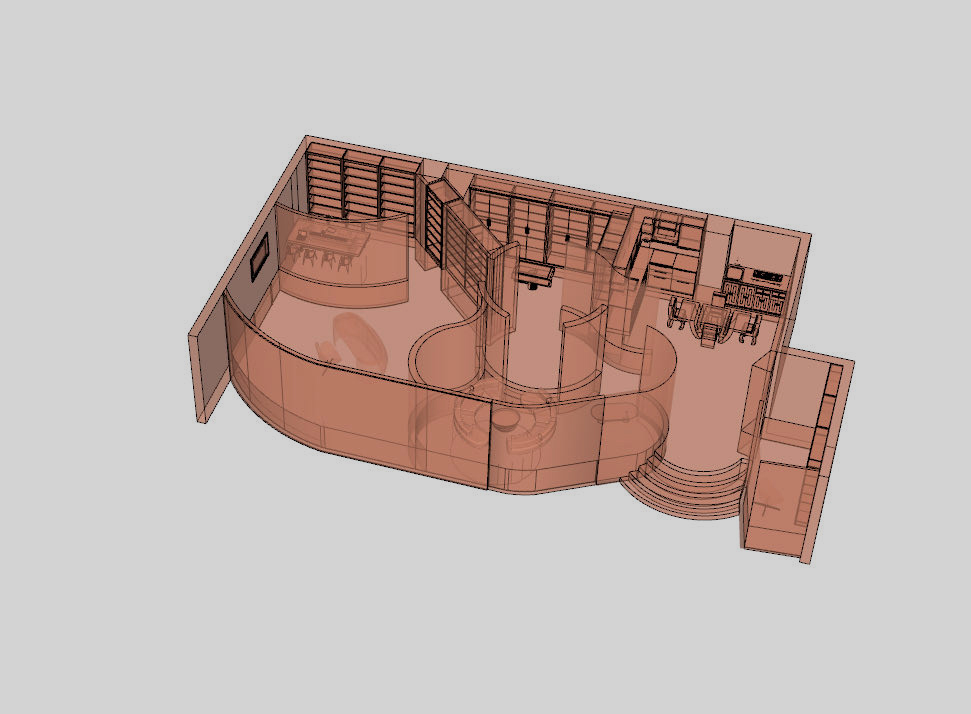971x714 pixels.
Task: Select the L-shaped kitchen cabinets
Action: point(661,248)
